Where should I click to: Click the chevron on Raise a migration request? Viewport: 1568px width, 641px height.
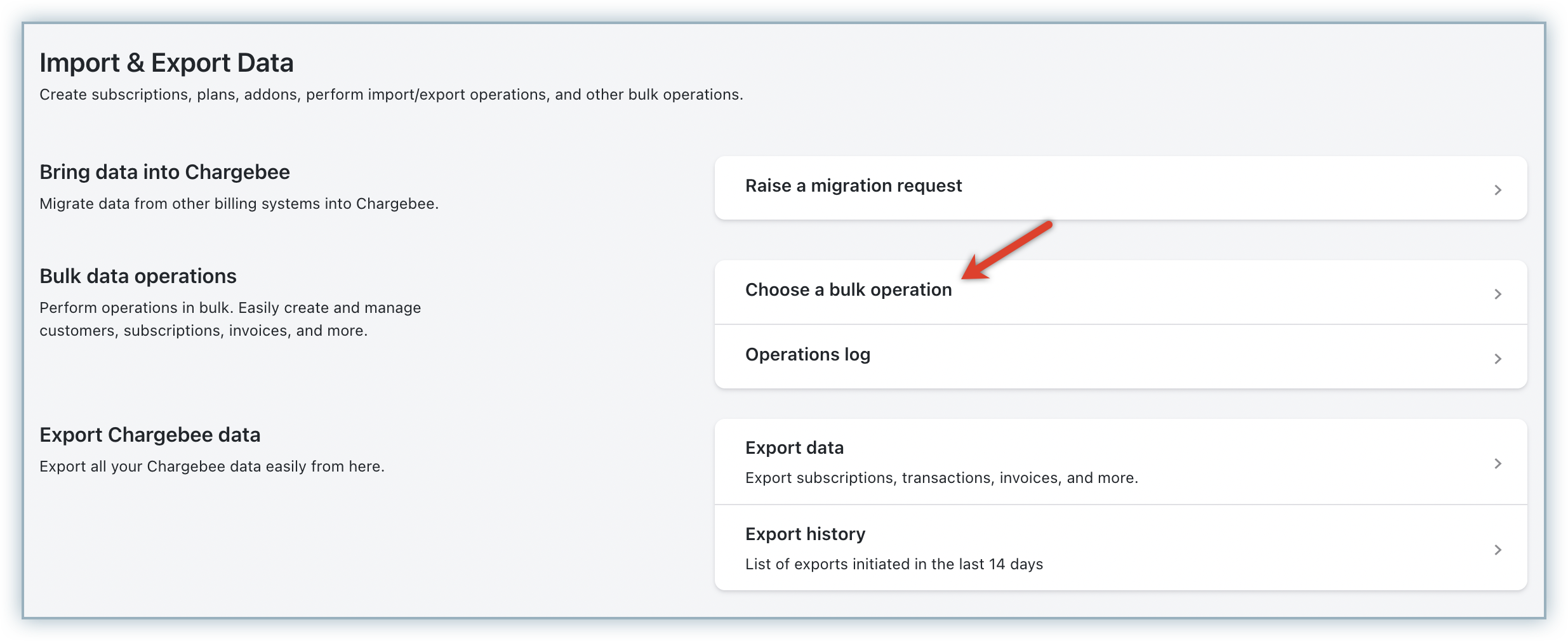(x=1498, y=190)
